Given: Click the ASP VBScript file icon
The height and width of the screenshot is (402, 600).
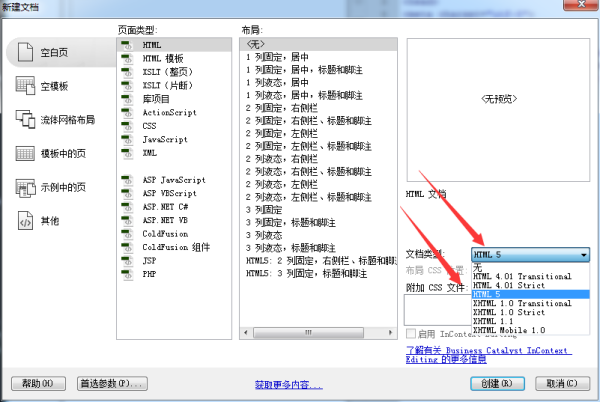Looking at the screenshot, I should [127, 193].
